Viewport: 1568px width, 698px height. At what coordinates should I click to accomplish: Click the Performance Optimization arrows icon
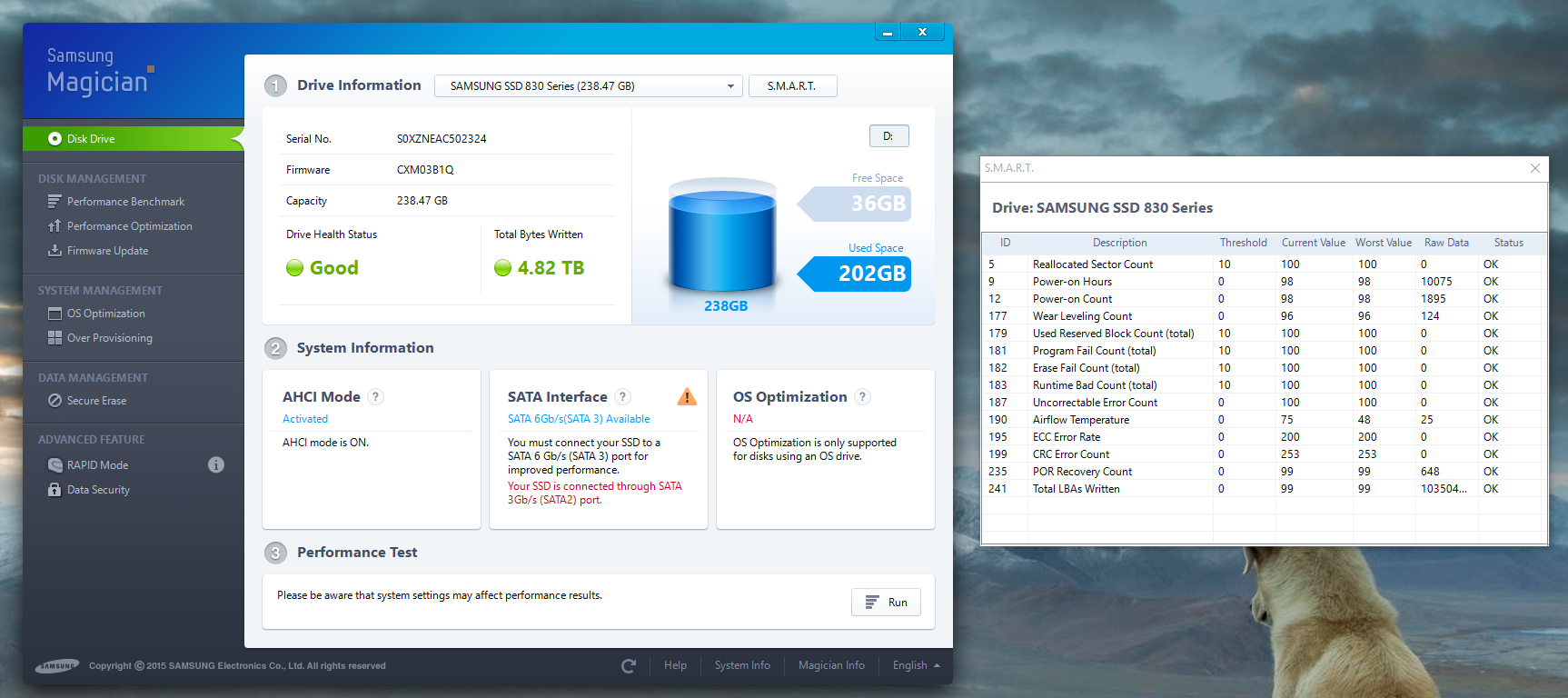coord(55,226)
